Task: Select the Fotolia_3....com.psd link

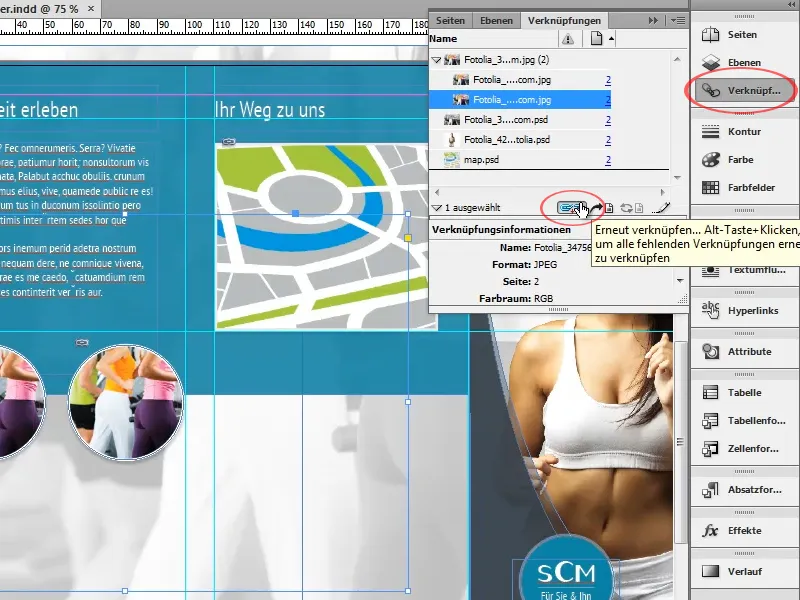Action: coord(520,120)
